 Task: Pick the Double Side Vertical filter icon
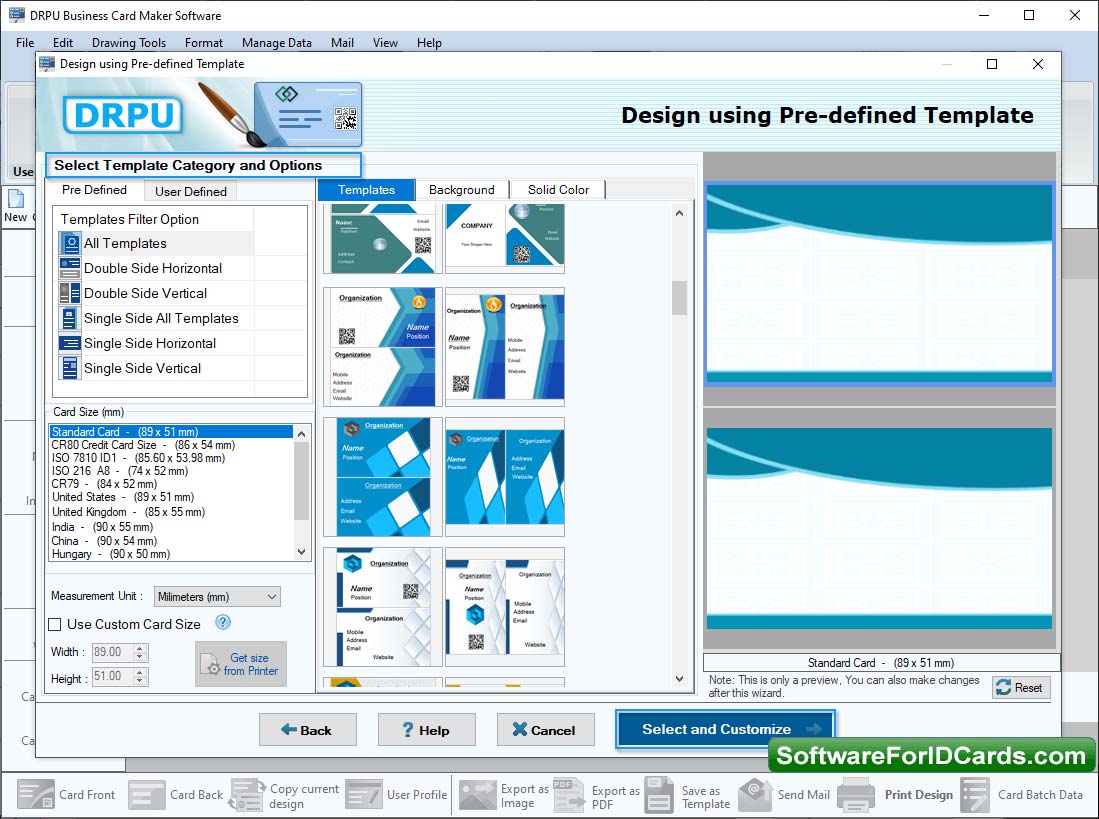click(x=69, y=293)
